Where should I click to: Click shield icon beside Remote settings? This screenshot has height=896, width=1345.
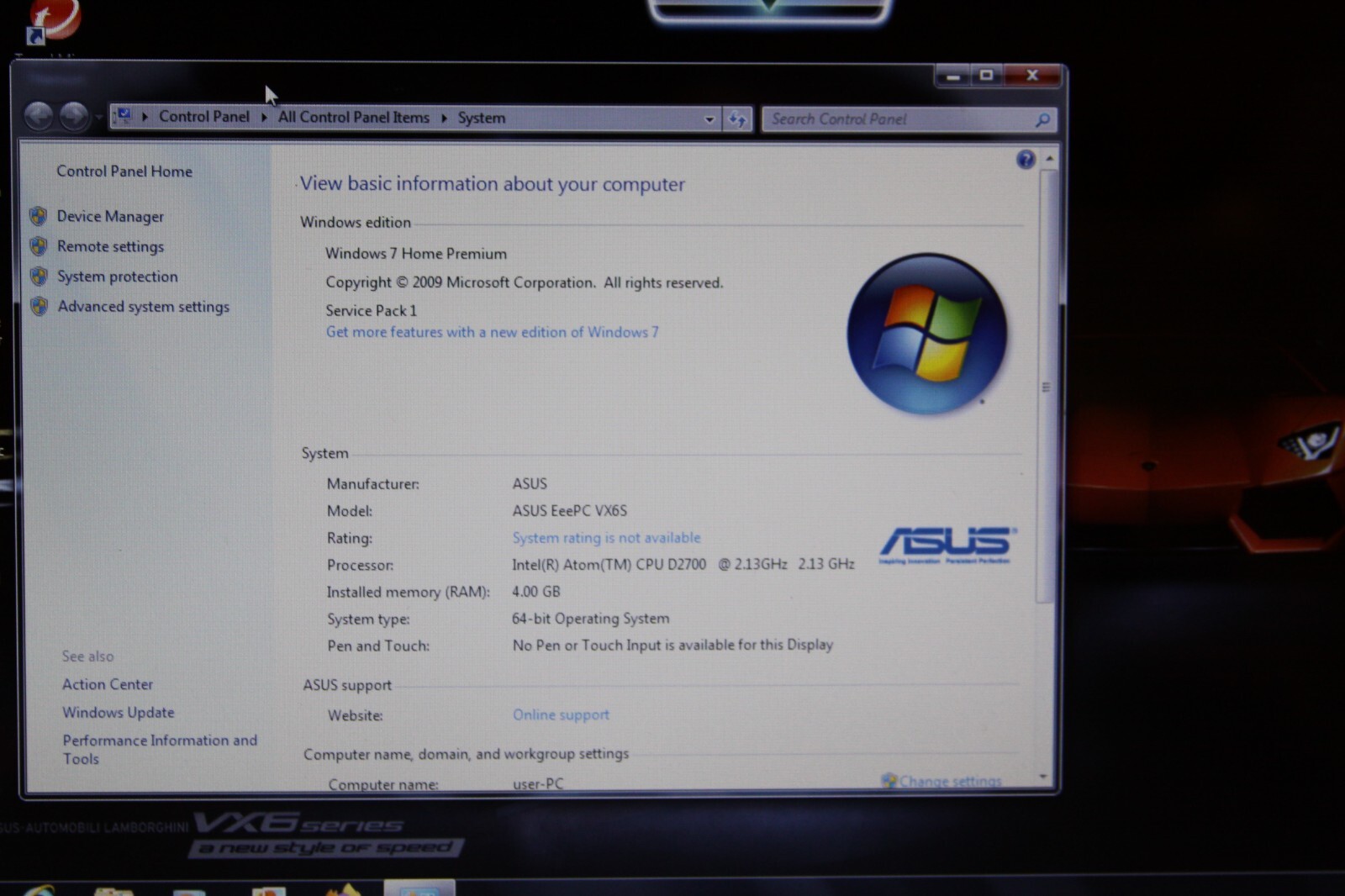click(39, 246)
